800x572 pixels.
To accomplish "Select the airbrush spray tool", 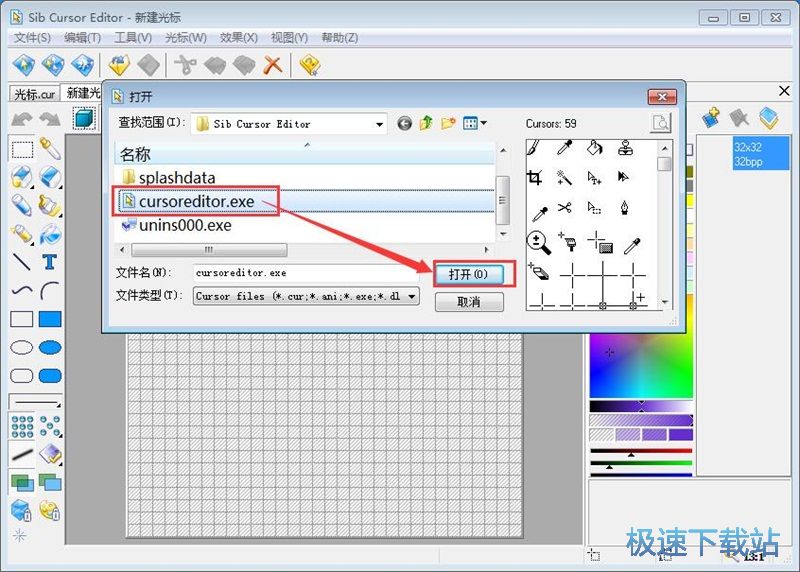I will (x=21, y=234).
